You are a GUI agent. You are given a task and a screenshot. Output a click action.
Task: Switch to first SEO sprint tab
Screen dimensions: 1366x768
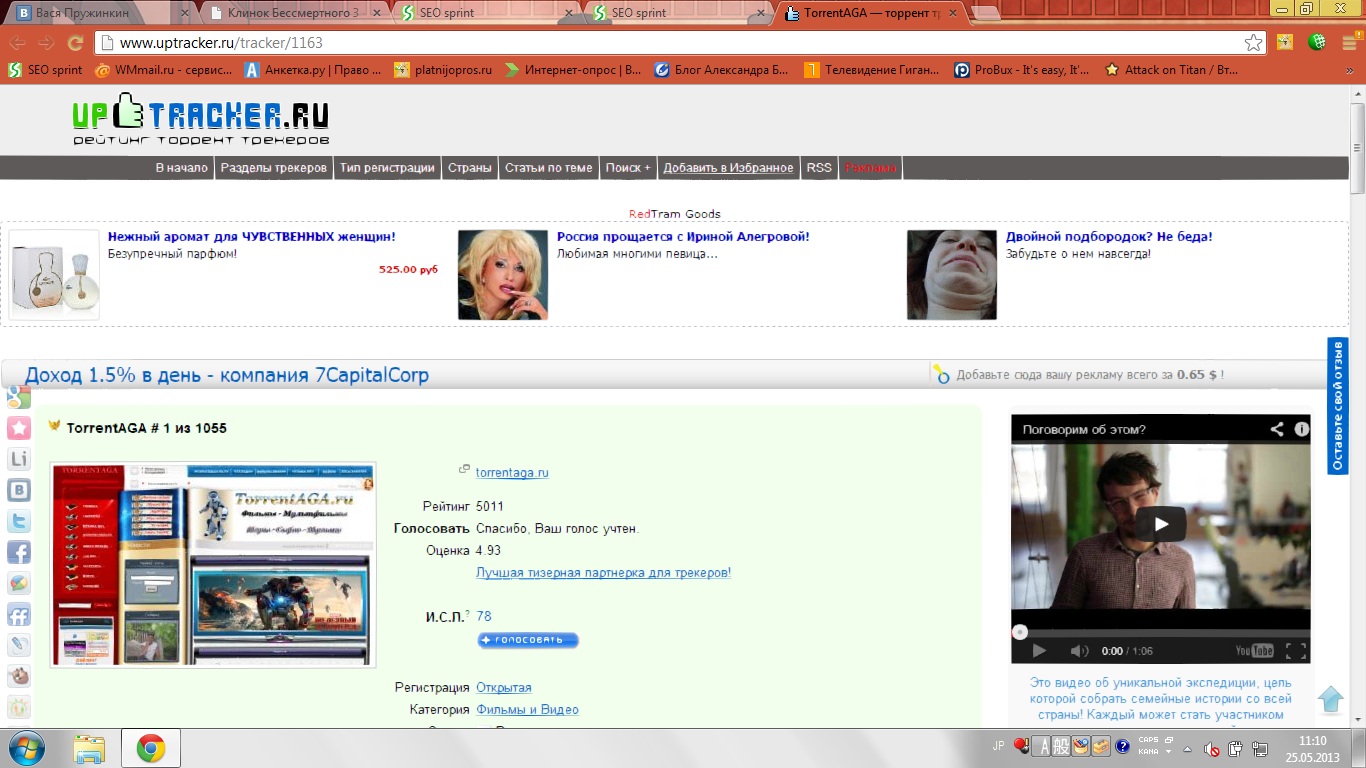tap(484, 13)
